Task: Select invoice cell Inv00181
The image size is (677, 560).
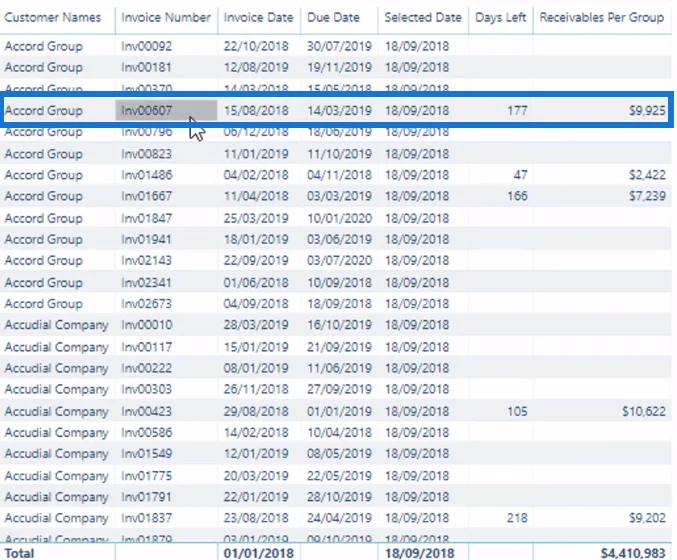Action: click(146, 67)
